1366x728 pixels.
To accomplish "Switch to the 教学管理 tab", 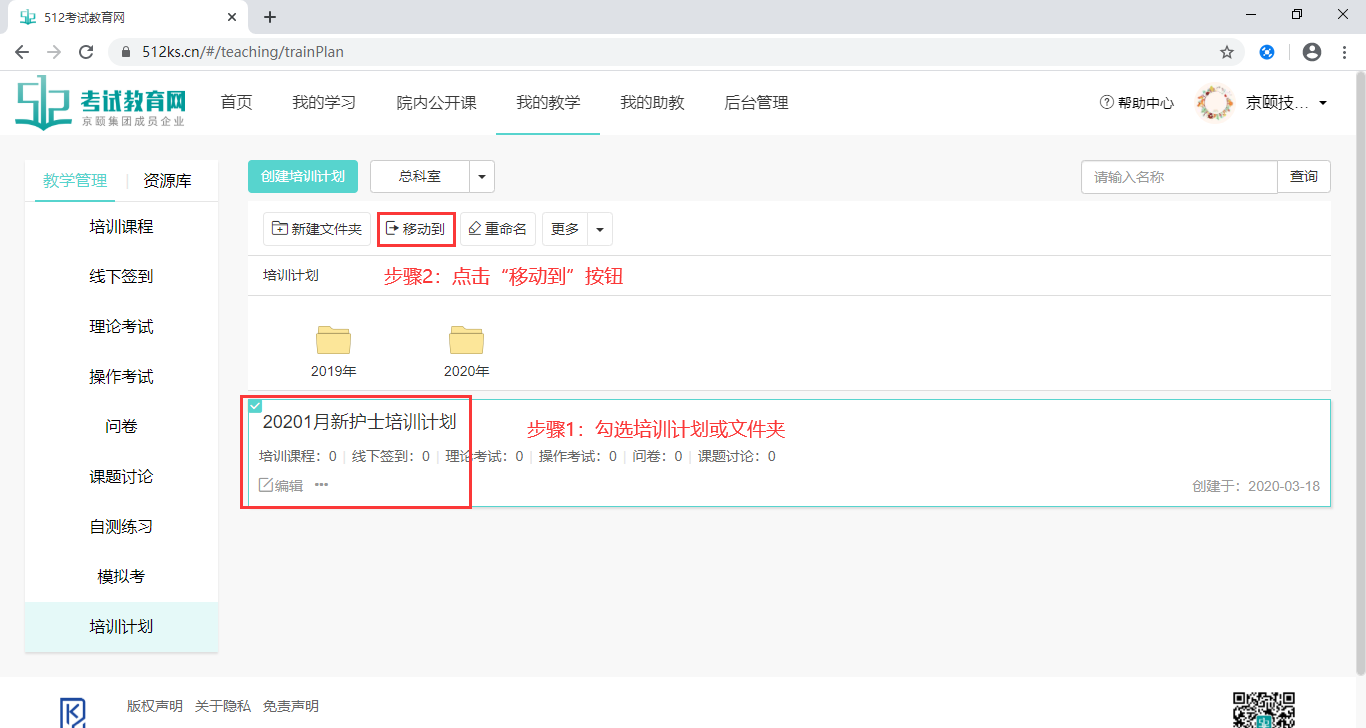I will click(75, 181).
